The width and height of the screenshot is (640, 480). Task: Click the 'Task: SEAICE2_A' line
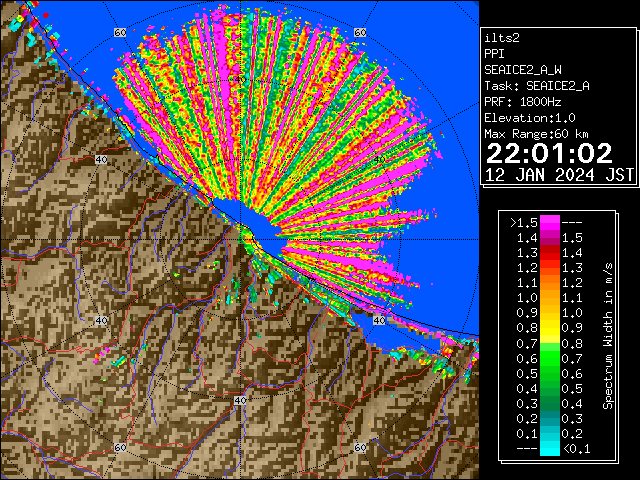(x=537, y=86)
